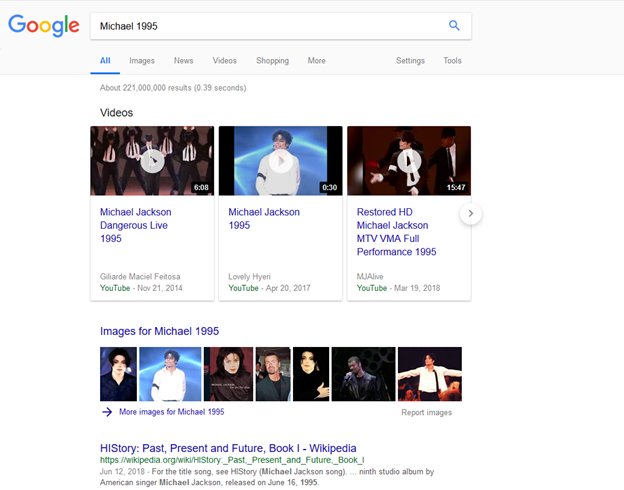Click uploader name Lovely Hyeri
Viewport: 624px width, 490px height.
click(x=250, y=277)
